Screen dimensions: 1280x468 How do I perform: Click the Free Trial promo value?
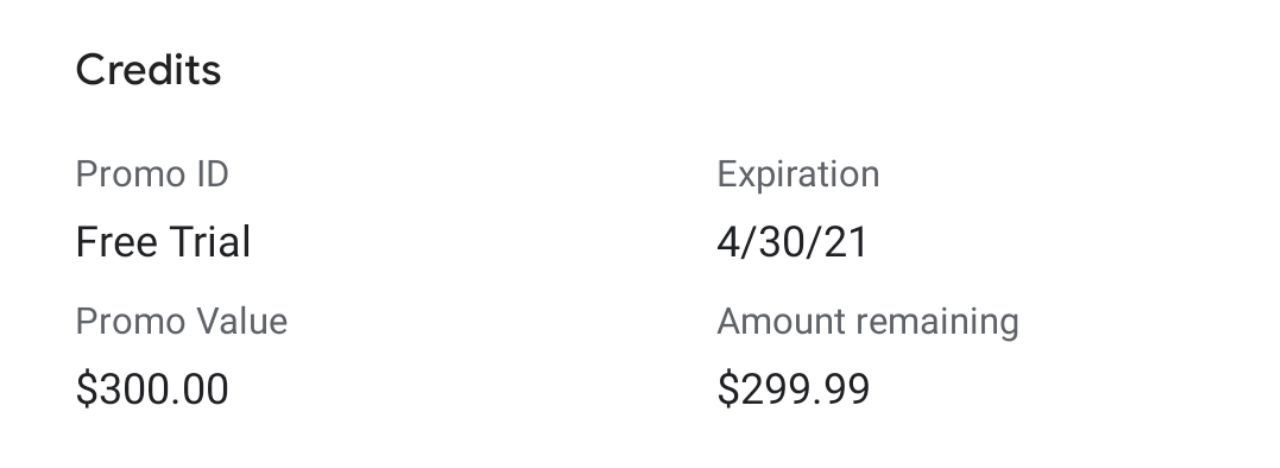coord(163,242)
